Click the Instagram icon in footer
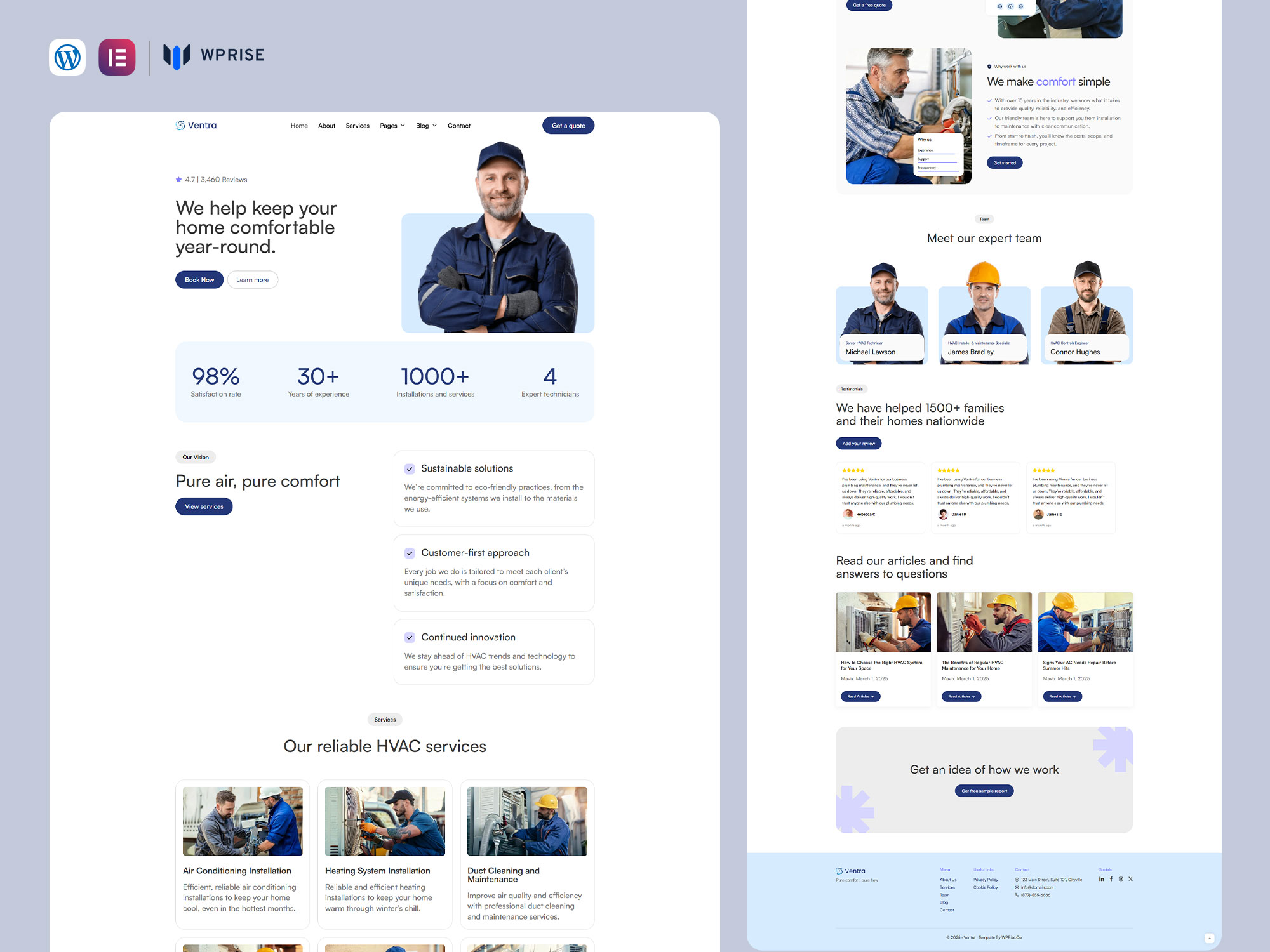Viewport: 1270px width, 952px height. coord(1121,879)
